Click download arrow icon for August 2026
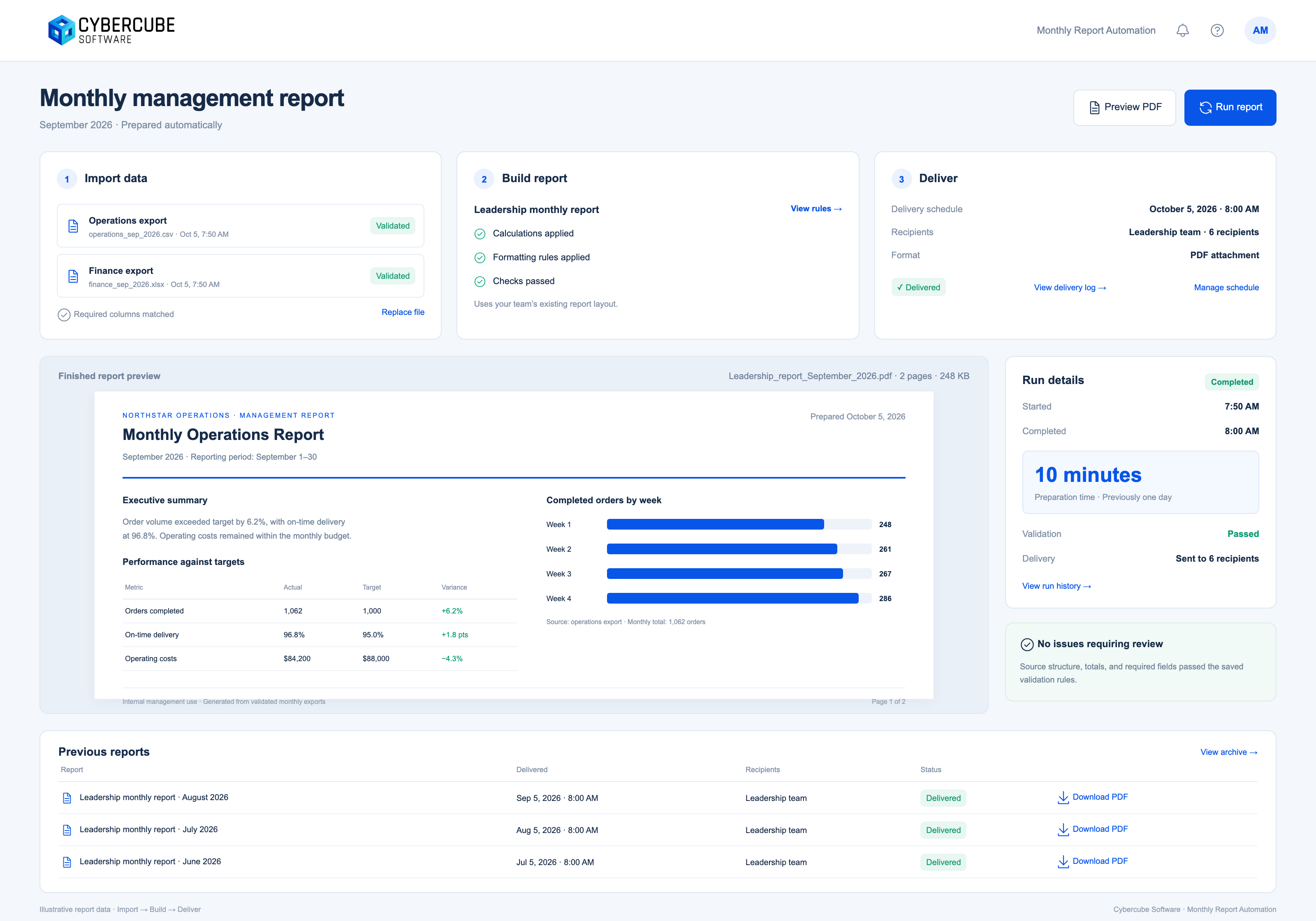The width and height of the screenshot is (1316, 921). [x=1063, y=798]
